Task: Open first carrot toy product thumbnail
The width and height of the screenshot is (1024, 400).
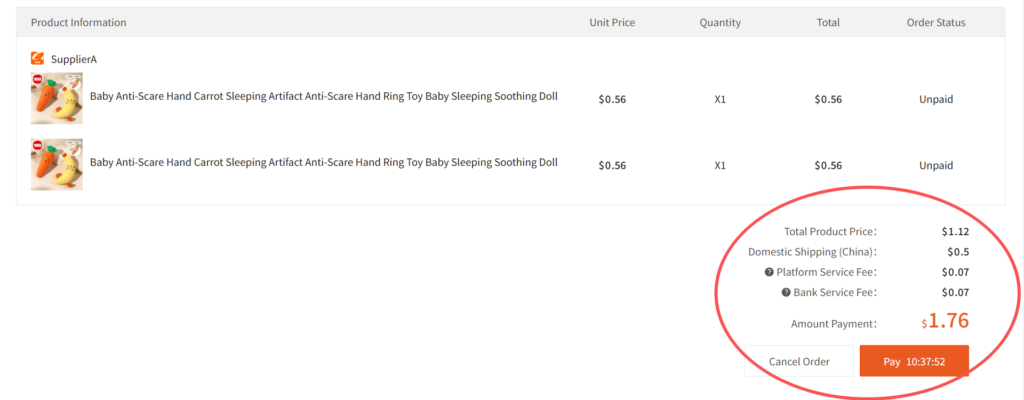Action: tap(57, 98)
